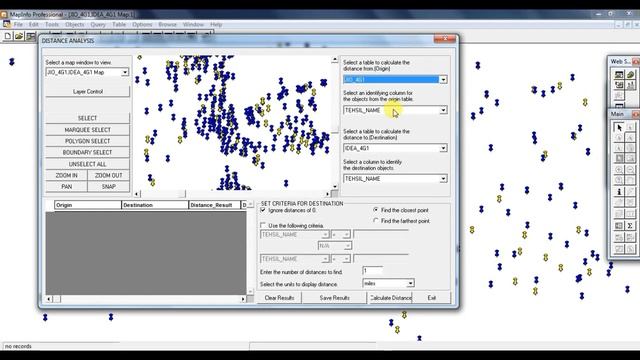Click Set Target District icon in Main toolbar
The height and width of the screenshot is (360, 640).
click(x=619, y=237)
